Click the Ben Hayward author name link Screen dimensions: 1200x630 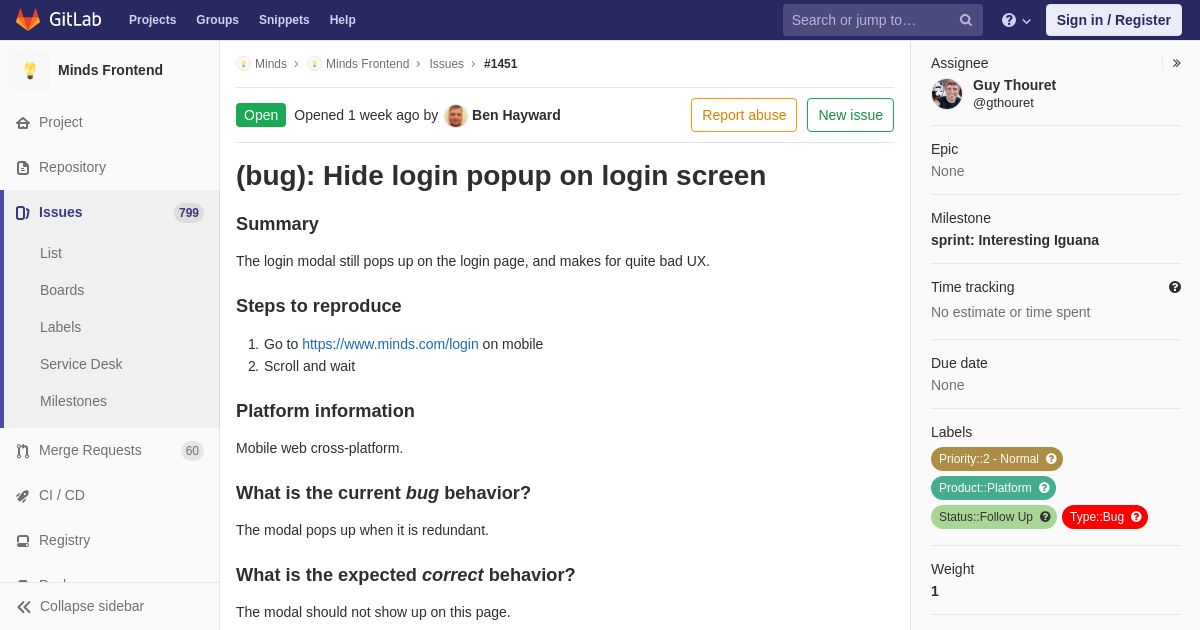(516, 115)
